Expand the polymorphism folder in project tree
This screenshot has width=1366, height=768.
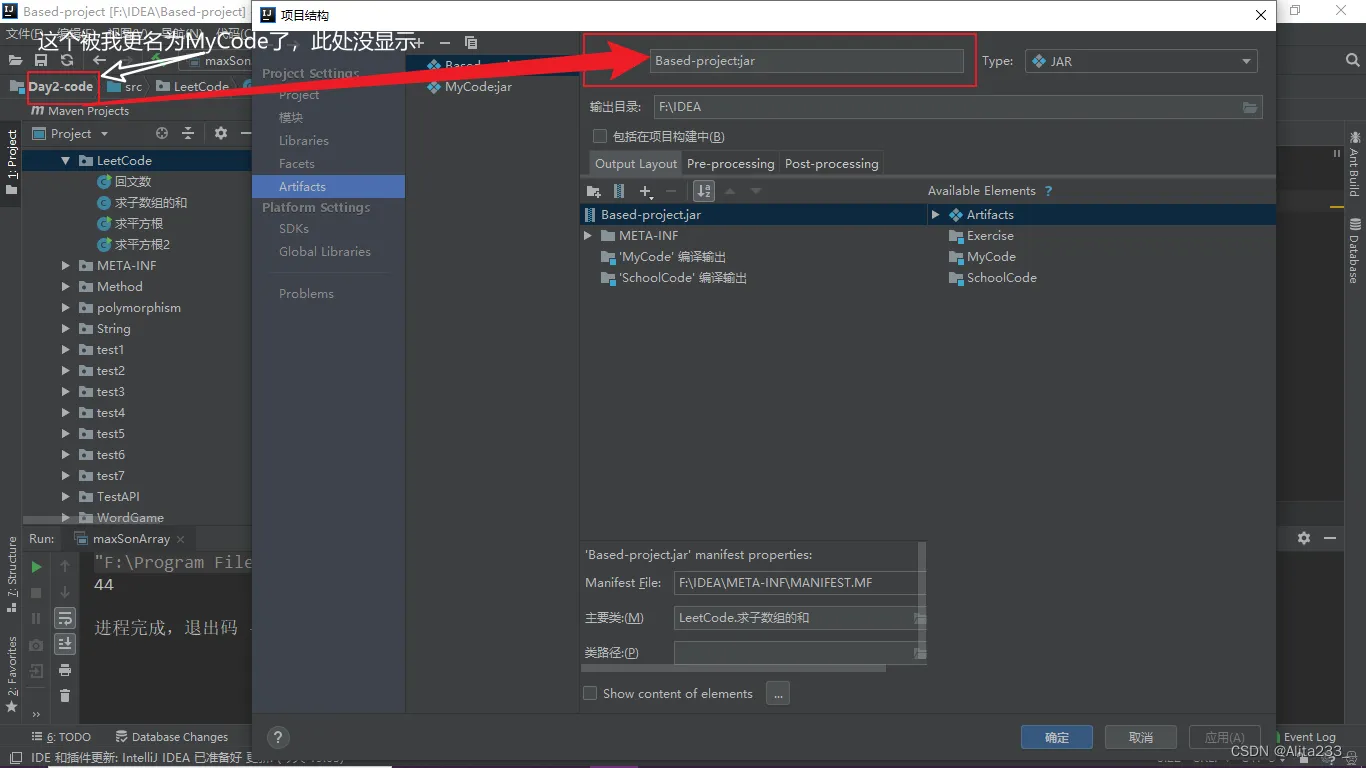[x=66, y=308]
